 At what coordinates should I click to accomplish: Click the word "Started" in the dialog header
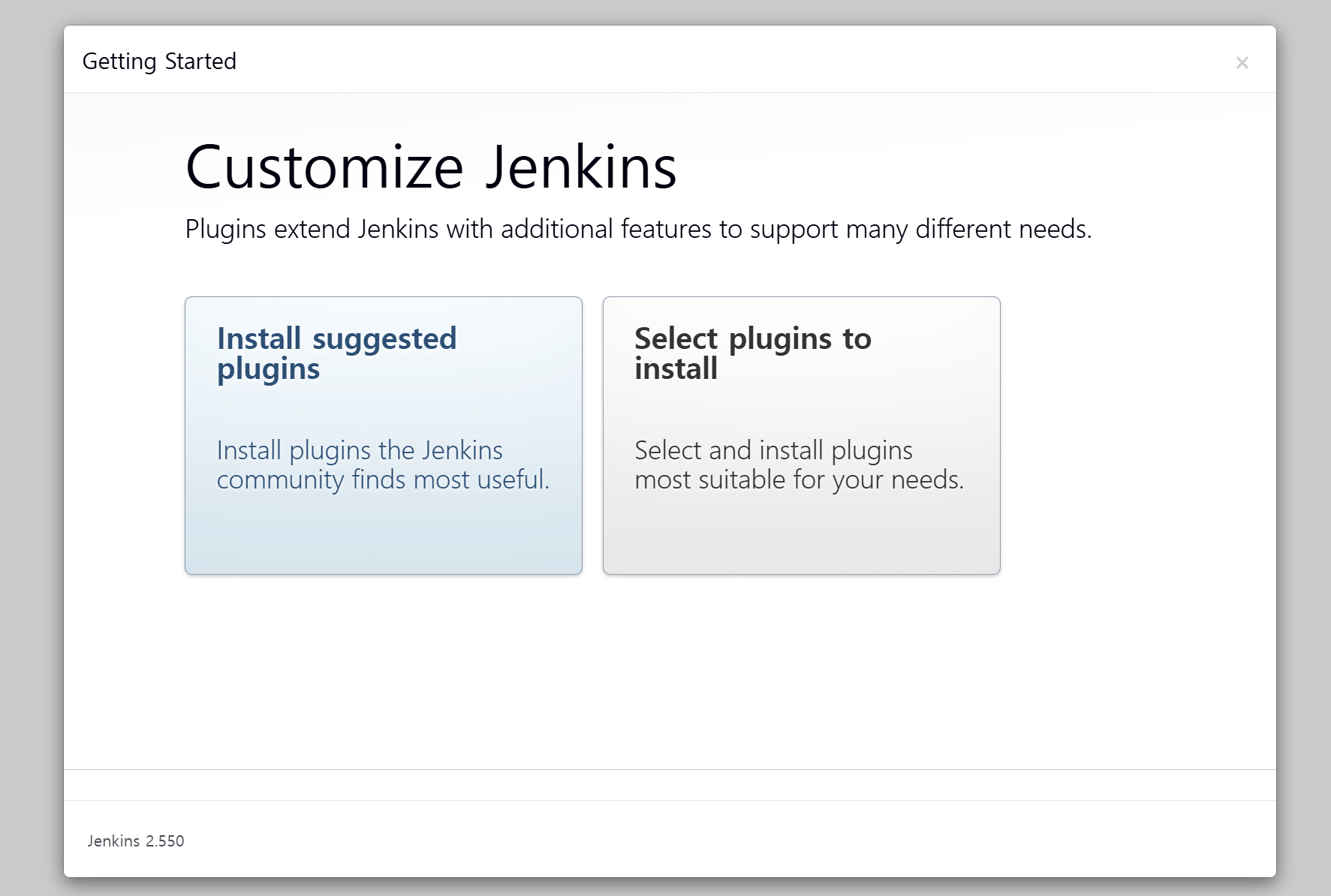pos(200,62)
